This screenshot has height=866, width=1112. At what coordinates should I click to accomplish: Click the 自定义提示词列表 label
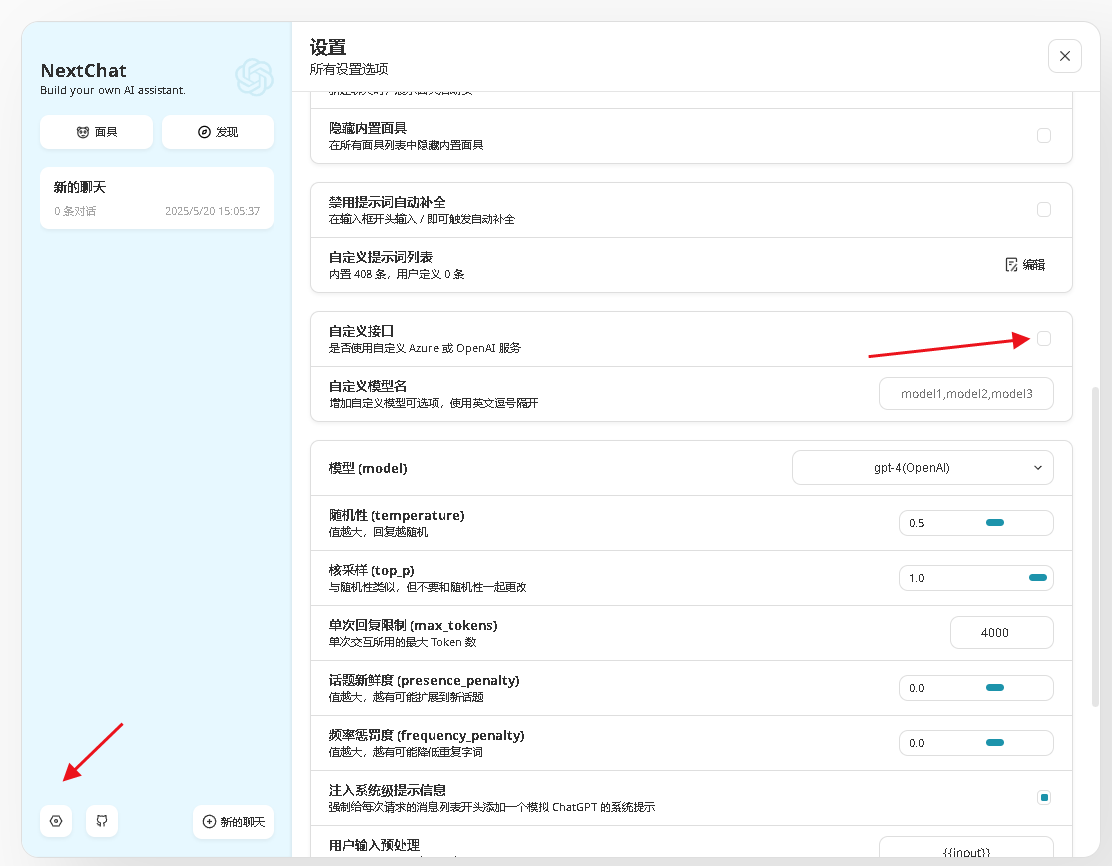381,257
